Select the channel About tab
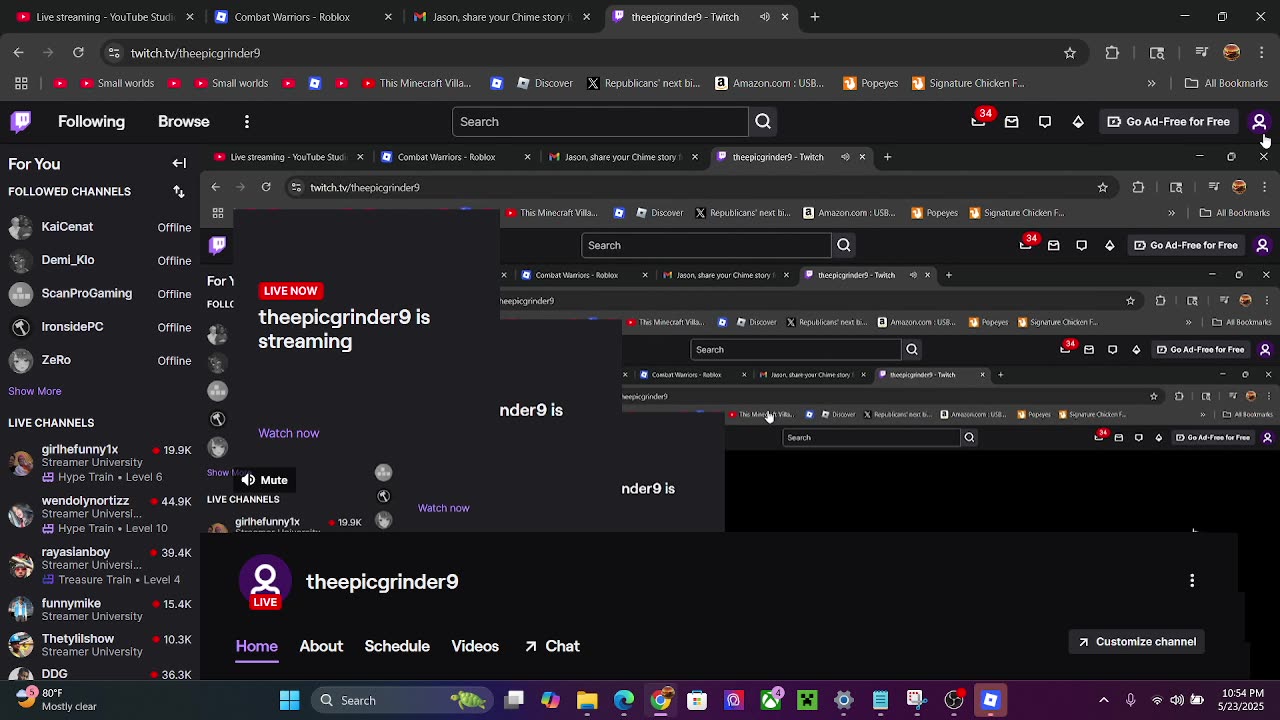Image resolution: width=1280 pixels, height=720 pixels. click(x=321, y=646)
